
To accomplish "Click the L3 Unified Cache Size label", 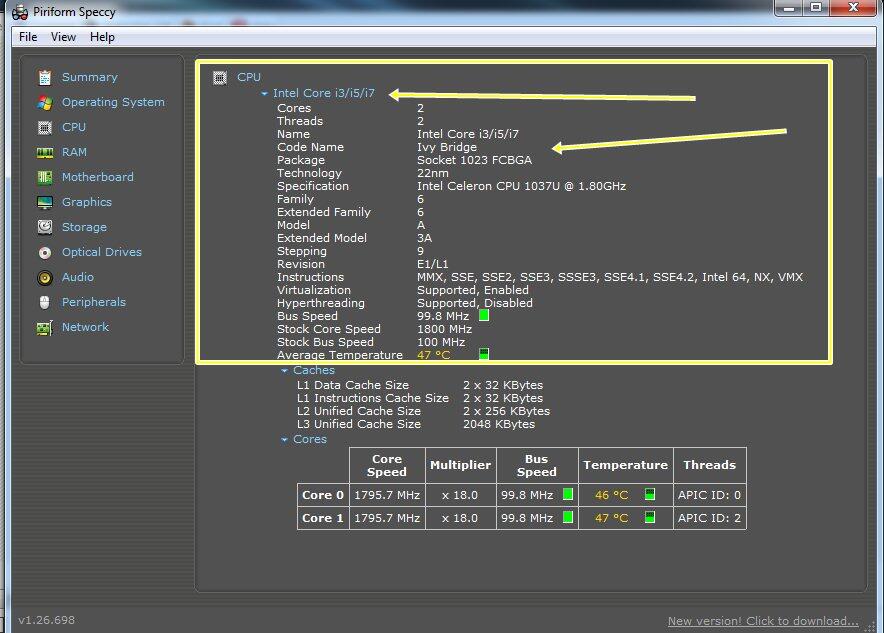I will point(359,424).
